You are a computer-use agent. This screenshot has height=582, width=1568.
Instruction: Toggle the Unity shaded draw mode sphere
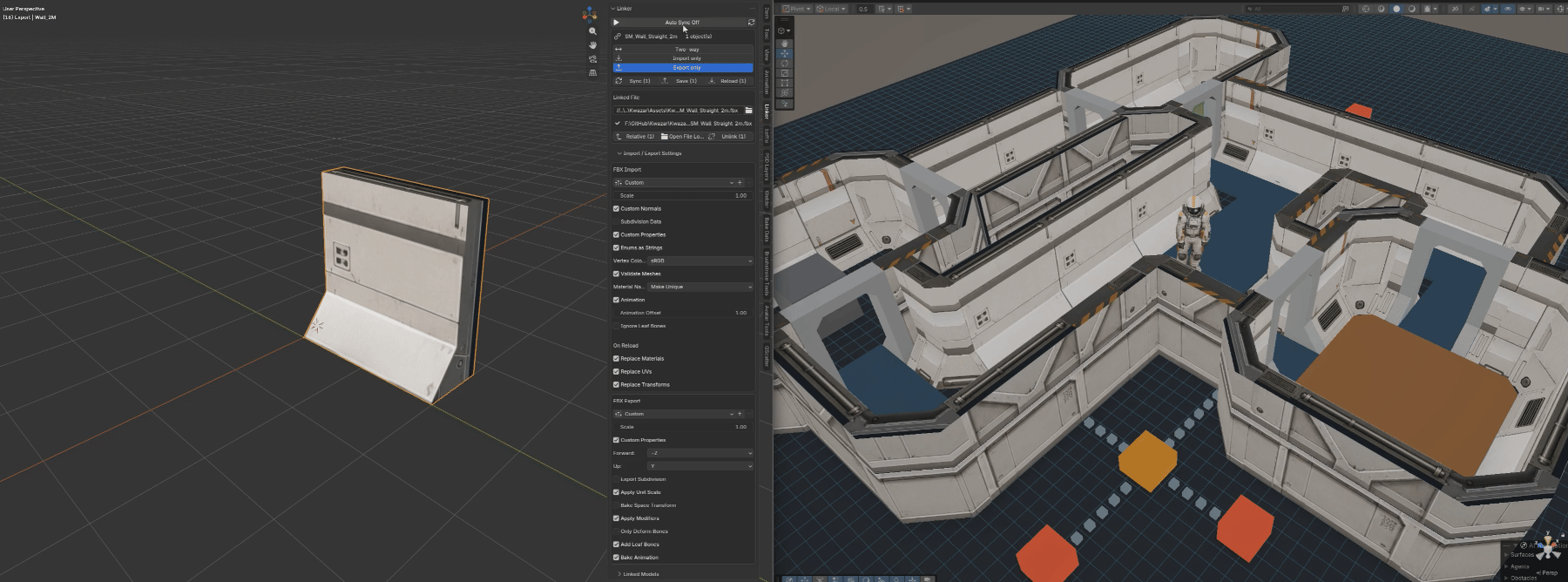point(1396,9)
